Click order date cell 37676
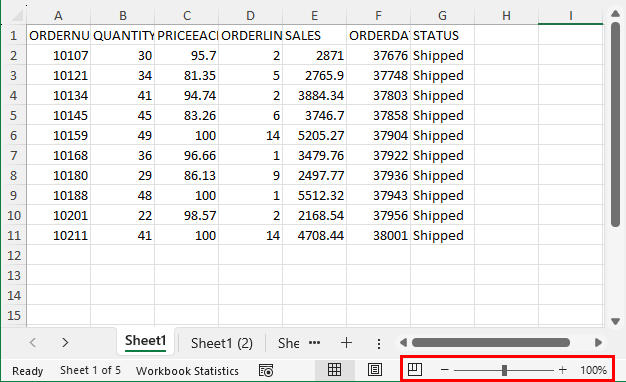Screen dimensions: 626x382 [x=378, y=55]
